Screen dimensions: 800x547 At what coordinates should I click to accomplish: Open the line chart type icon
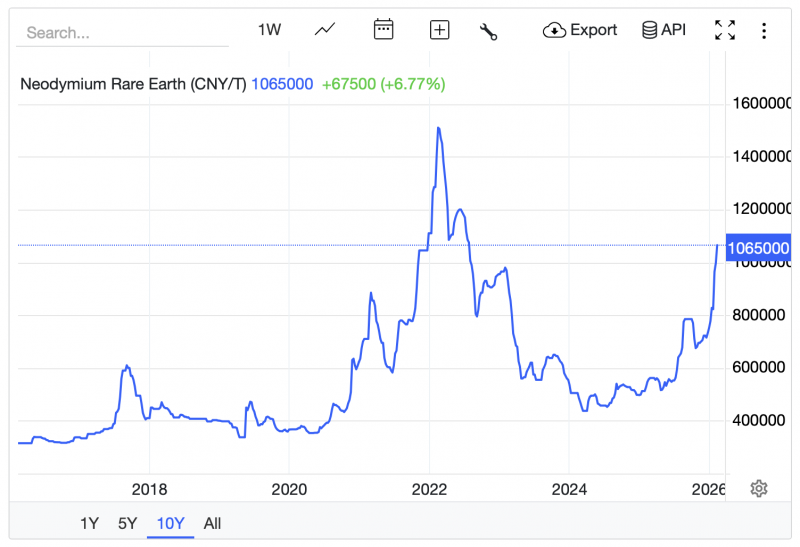[325, 30]
